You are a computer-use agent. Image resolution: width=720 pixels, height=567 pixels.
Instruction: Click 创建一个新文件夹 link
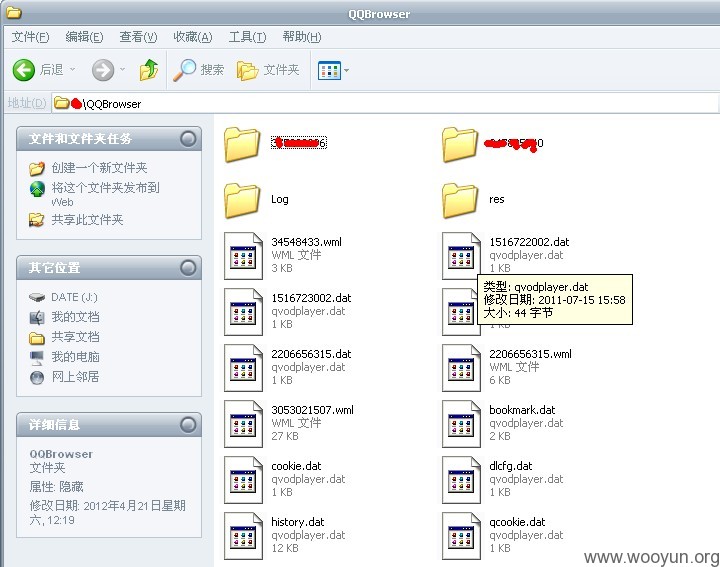pyautogui.click(x=99, y=168)
